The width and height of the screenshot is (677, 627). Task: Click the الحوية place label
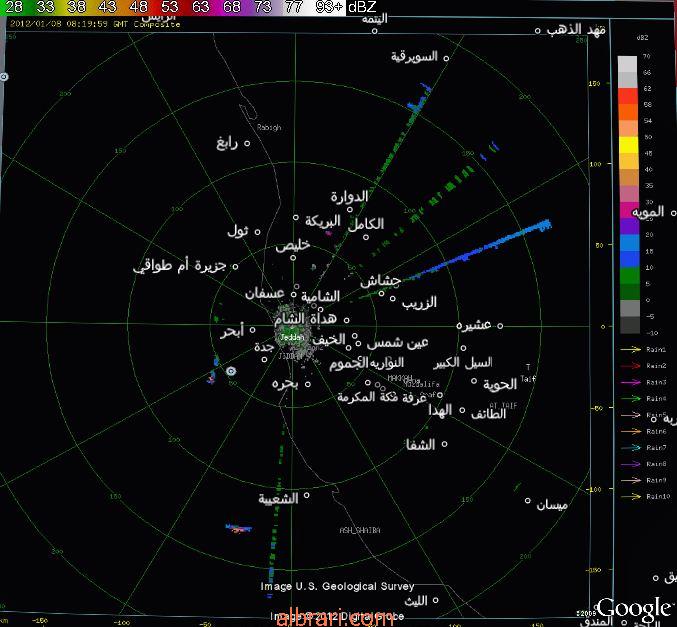pyautogui.click(x=500, y=384)
